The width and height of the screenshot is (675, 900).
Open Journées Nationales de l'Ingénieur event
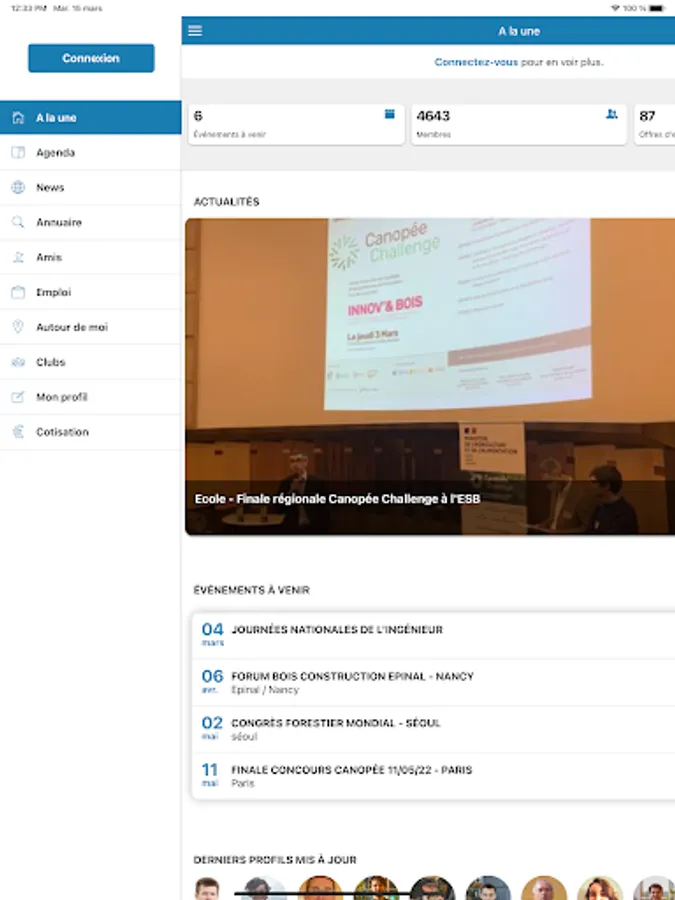click(433, 636)
